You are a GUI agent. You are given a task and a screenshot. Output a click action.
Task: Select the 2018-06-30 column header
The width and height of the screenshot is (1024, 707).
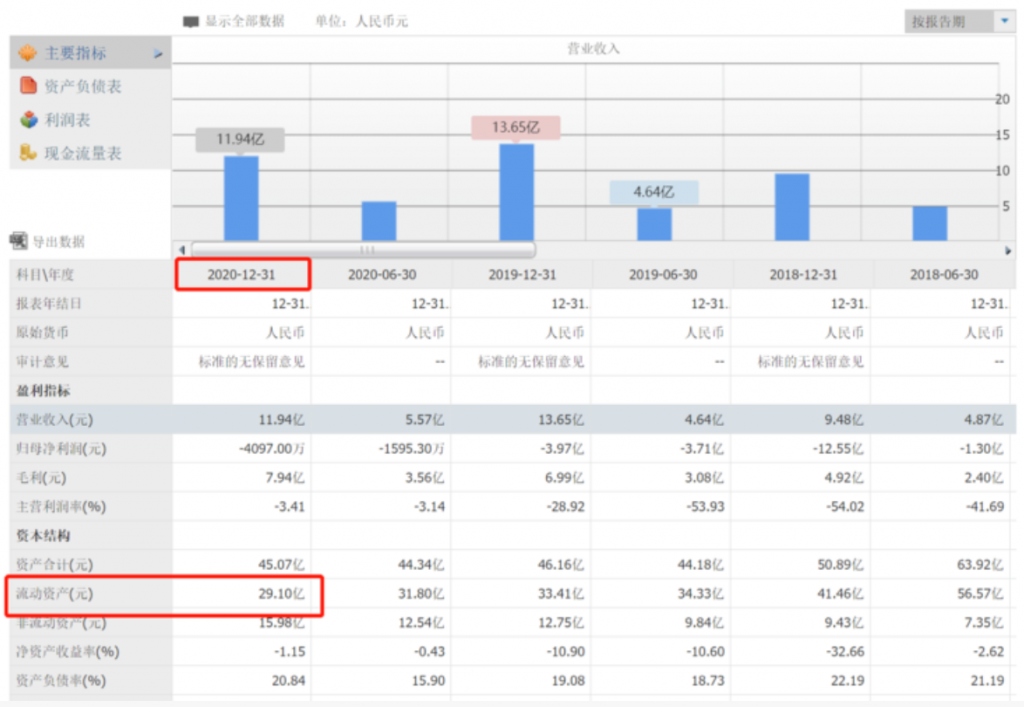[x=943, y=274]
